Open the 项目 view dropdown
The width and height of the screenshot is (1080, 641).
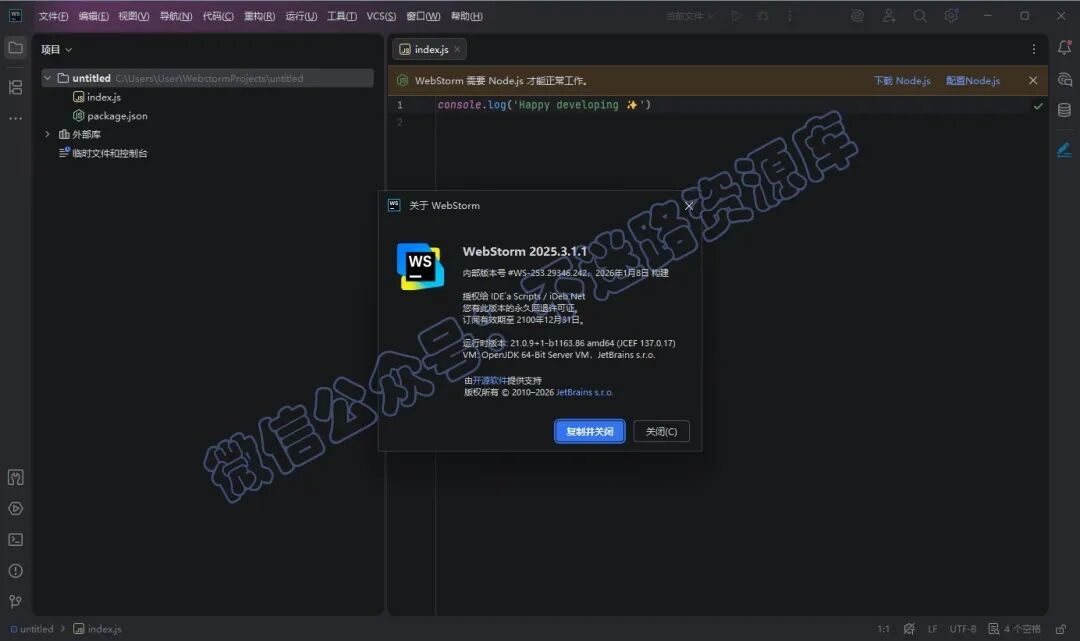click(x=56, y=50)
